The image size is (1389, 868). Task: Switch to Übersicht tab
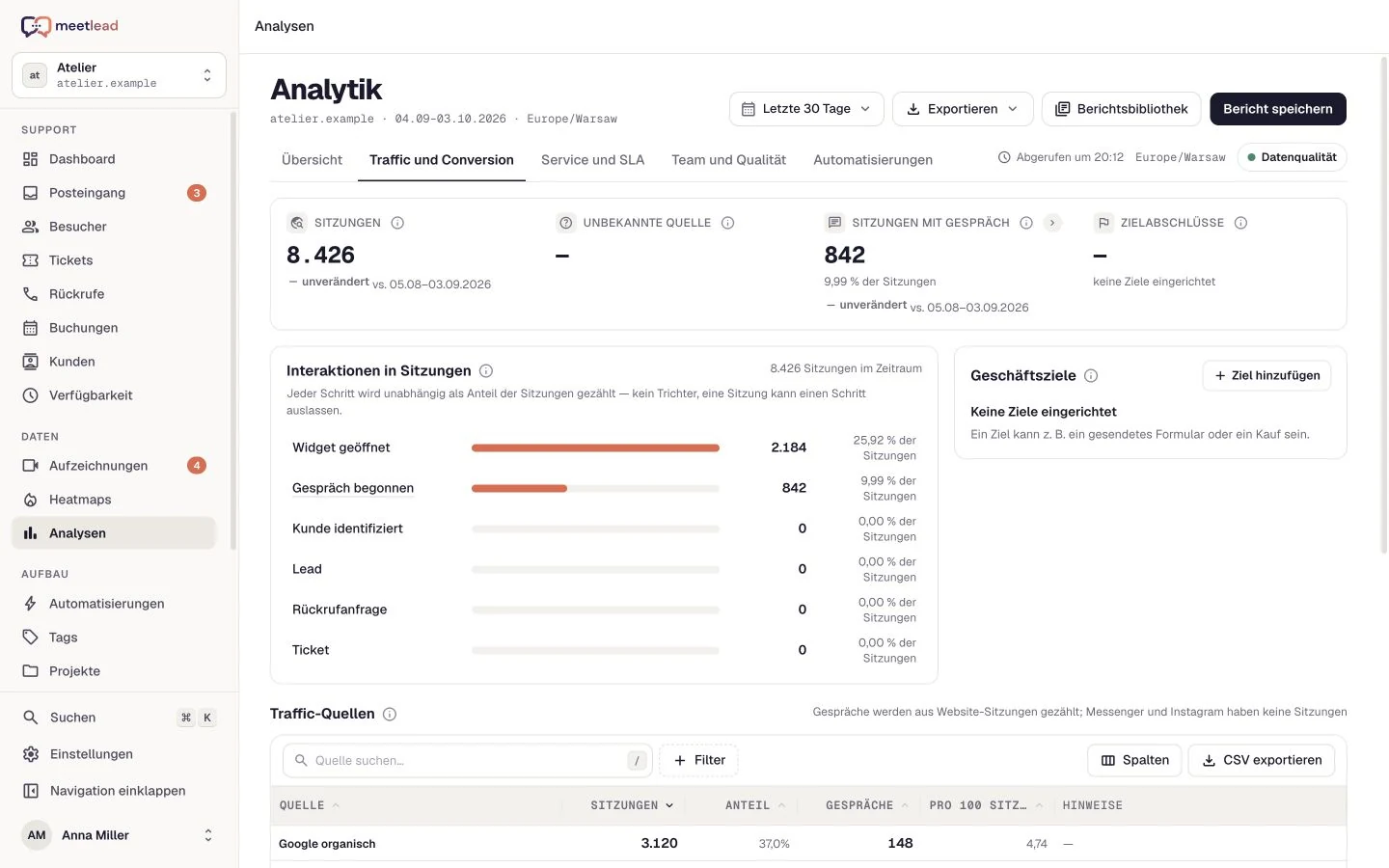point(312,160)
